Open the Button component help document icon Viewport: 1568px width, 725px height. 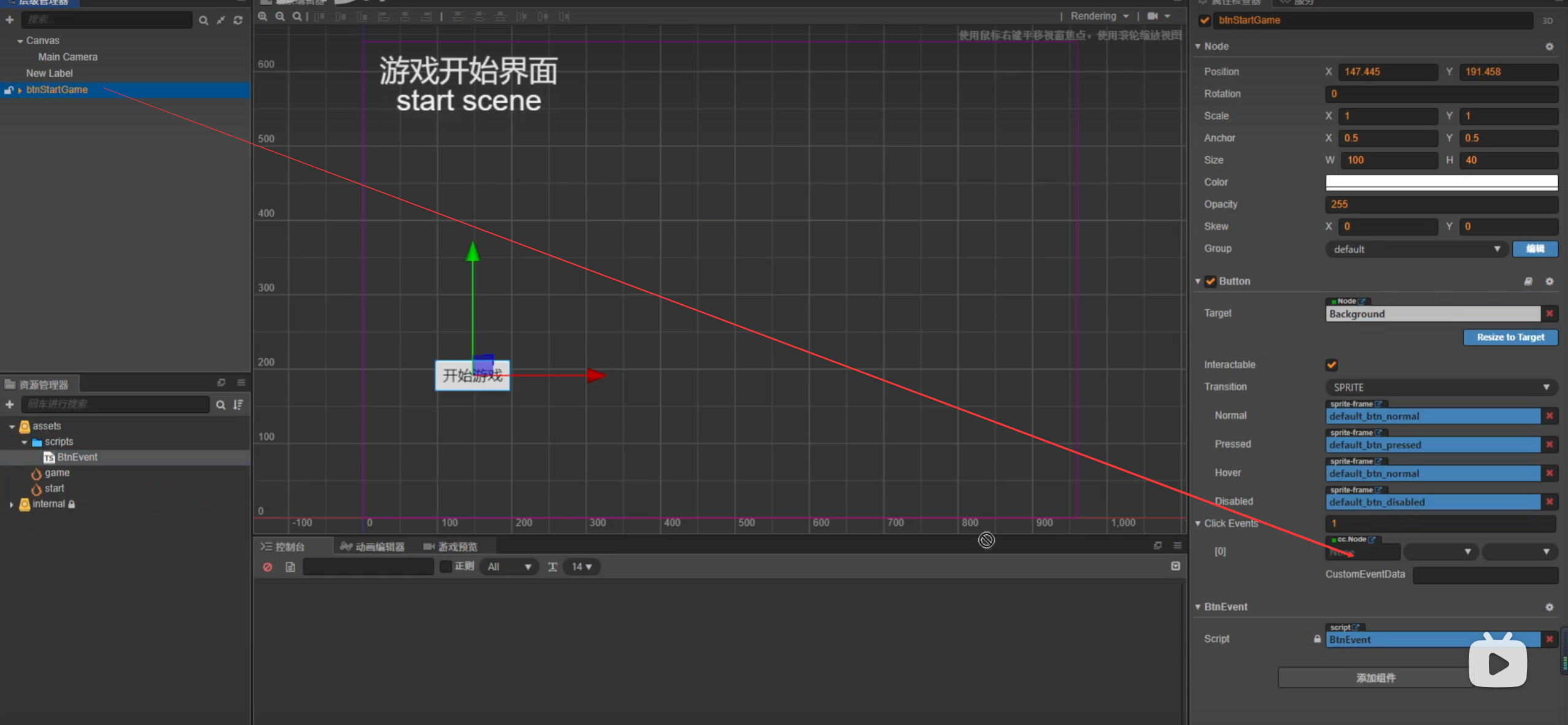(x=1528, y=282)
